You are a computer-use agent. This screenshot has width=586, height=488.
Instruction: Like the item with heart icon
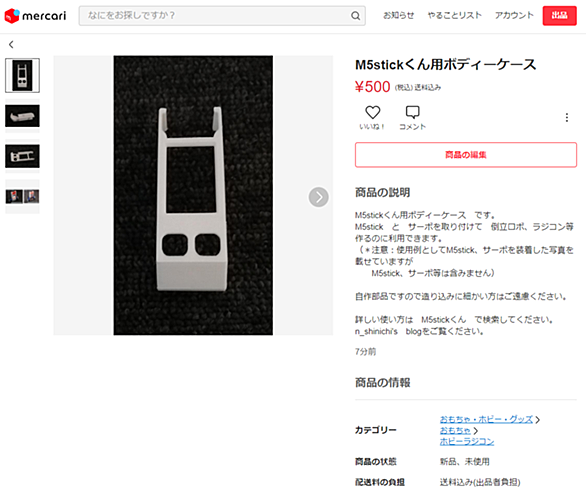click(372, 112)
